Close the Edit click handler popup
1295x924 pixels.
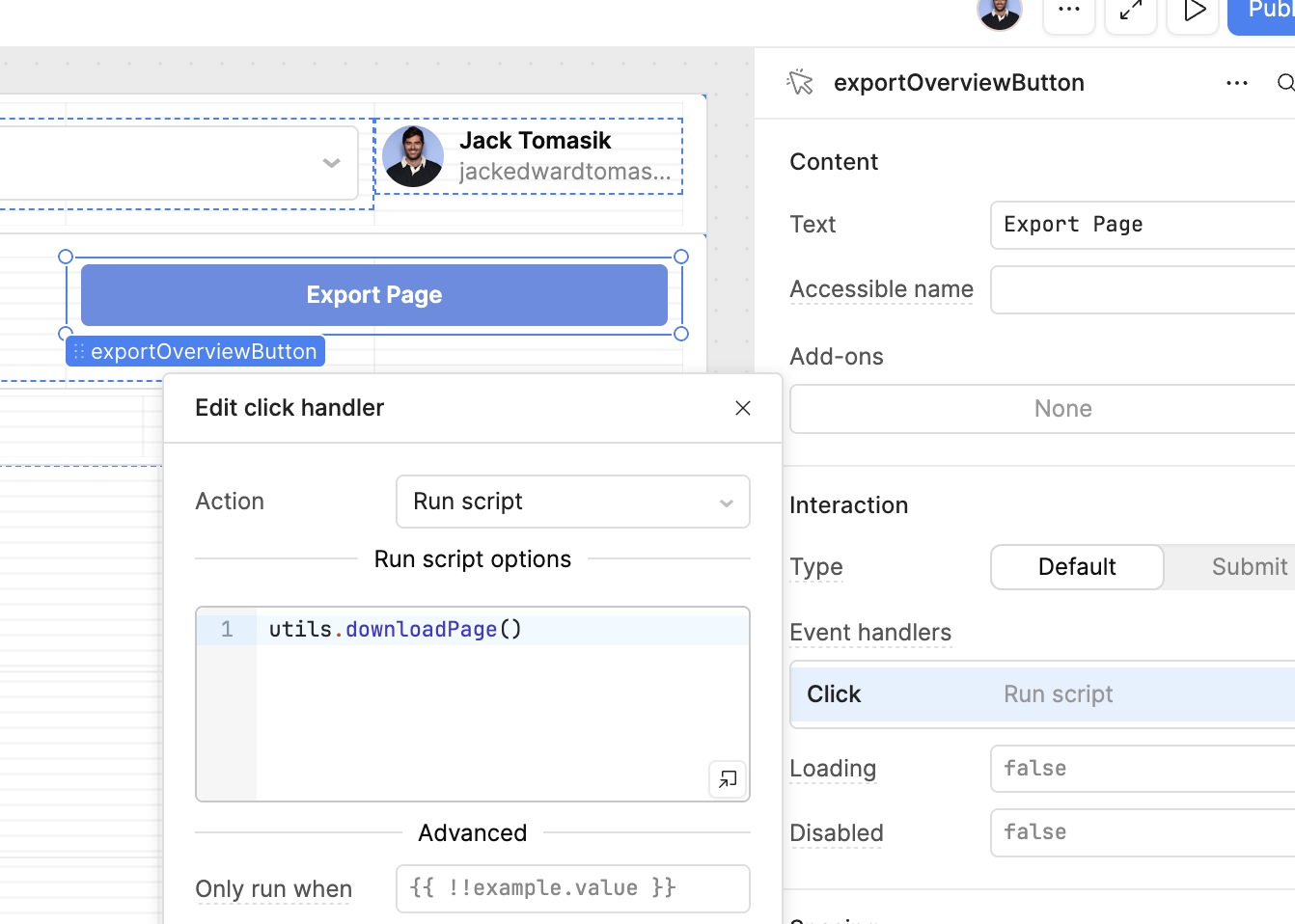tap(743, 408)
